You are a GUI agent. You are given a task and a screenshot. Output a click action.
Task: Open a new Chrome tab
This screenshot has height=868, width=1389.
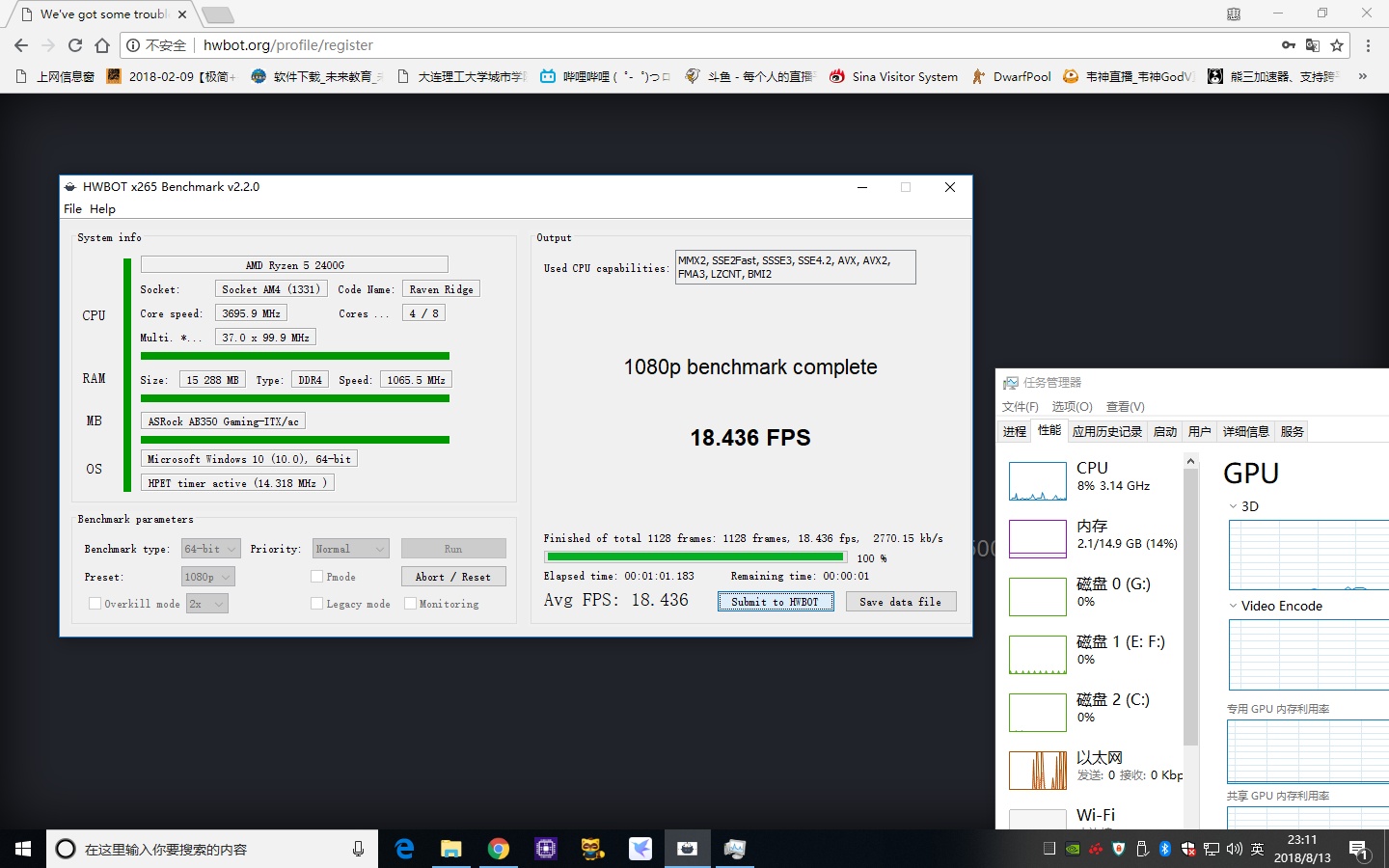(x=217, y=14)
